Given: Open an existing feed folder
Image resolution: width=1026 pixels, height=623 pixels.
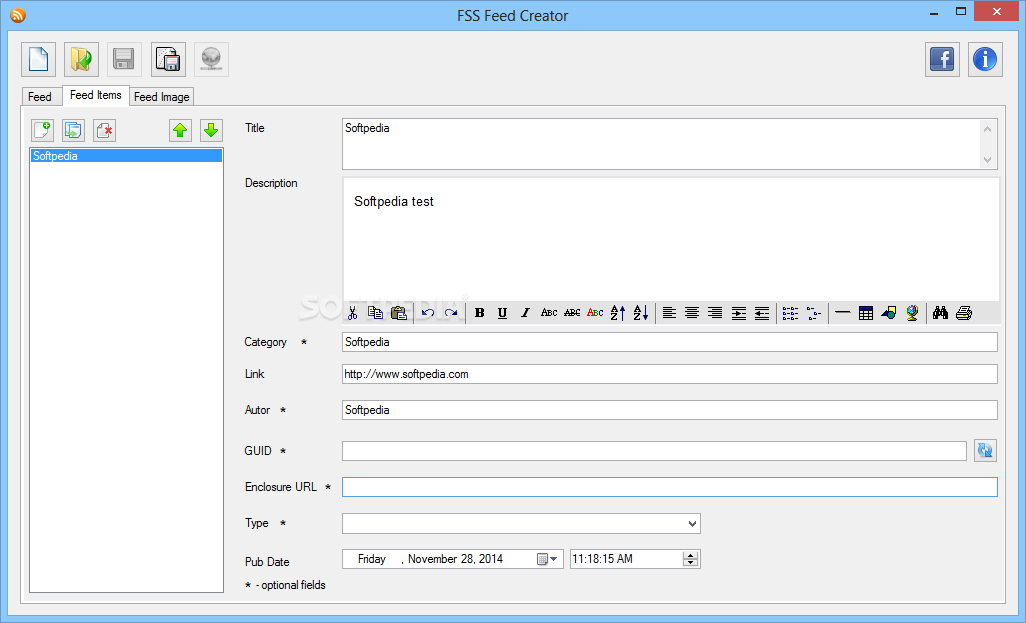Looking at the screenshot, I should tap(81, 60).
